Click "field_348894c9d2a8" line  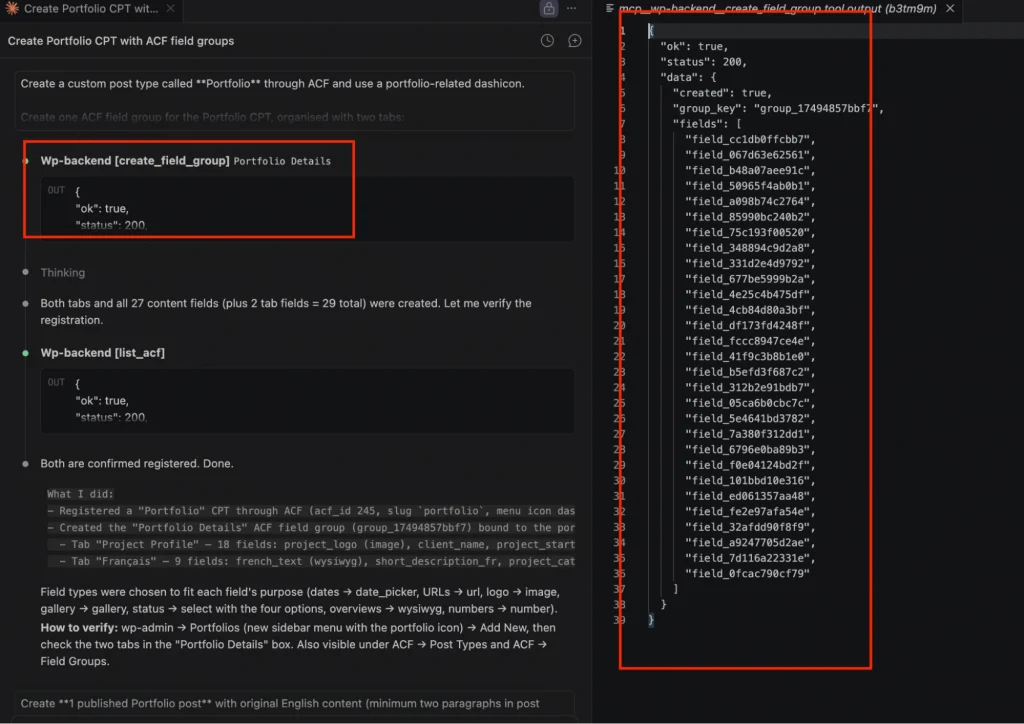click(750, 248)
